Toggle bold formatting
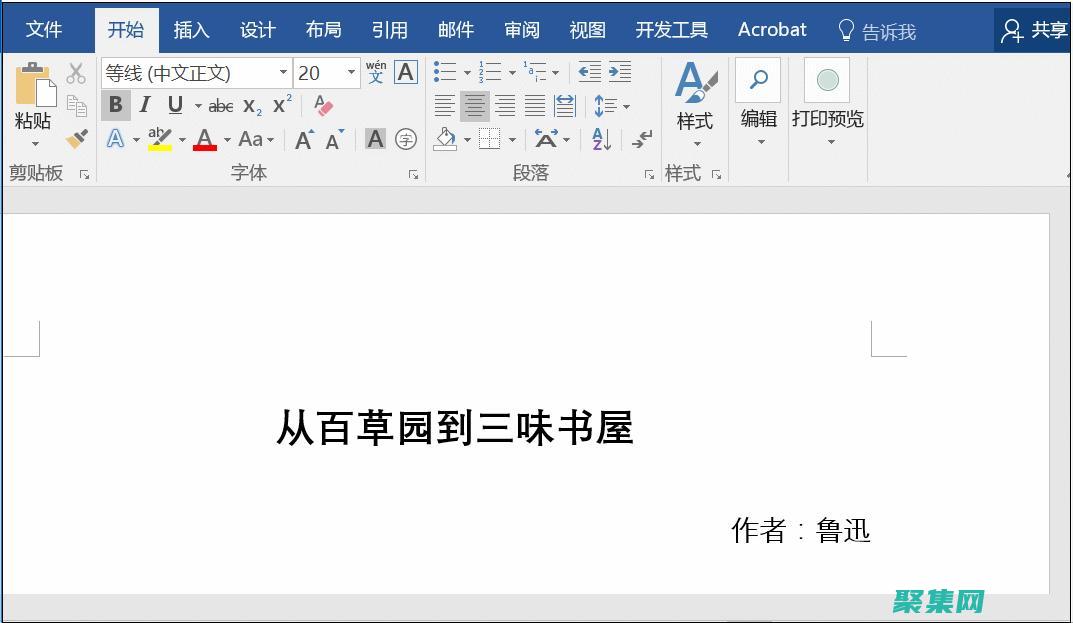Image resolution: width=1073 pixels, height=623 pixels. click(x=117, y=104)
